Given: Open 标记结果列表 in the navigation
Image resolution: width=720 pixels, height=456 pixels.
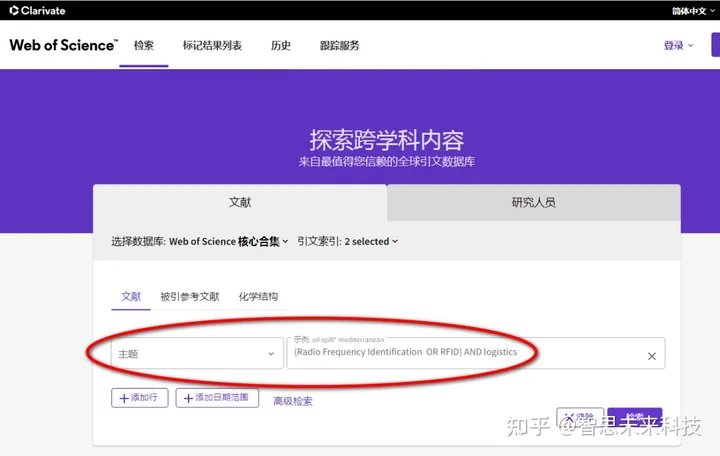Looking at the screenshot, I should coord(212,45).
